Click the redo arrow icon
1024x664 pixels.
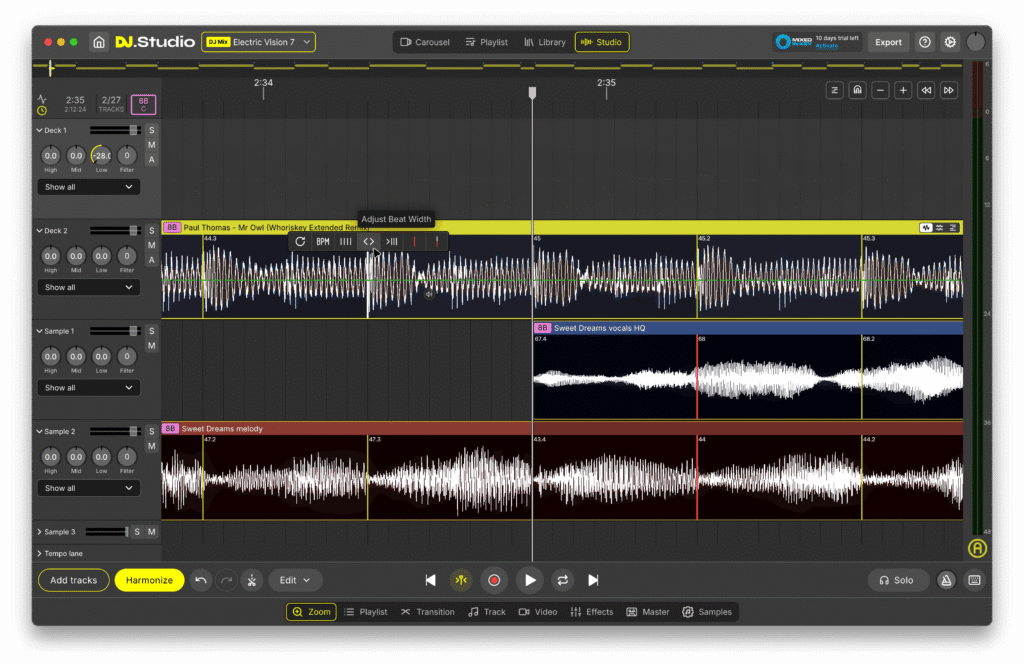(x=227, y=580)
